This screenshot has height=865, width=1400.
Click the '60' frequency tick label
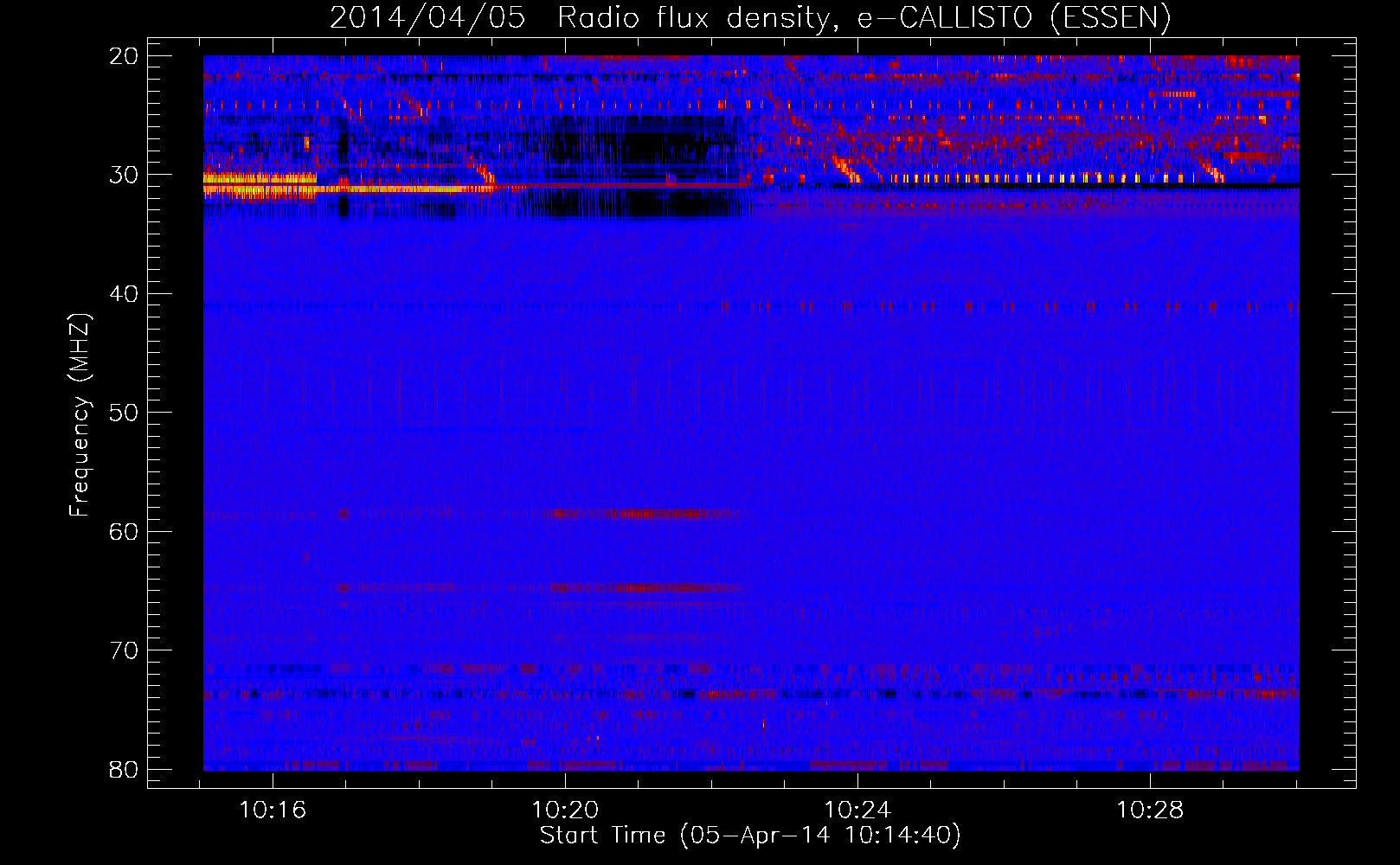click(124, 531)
